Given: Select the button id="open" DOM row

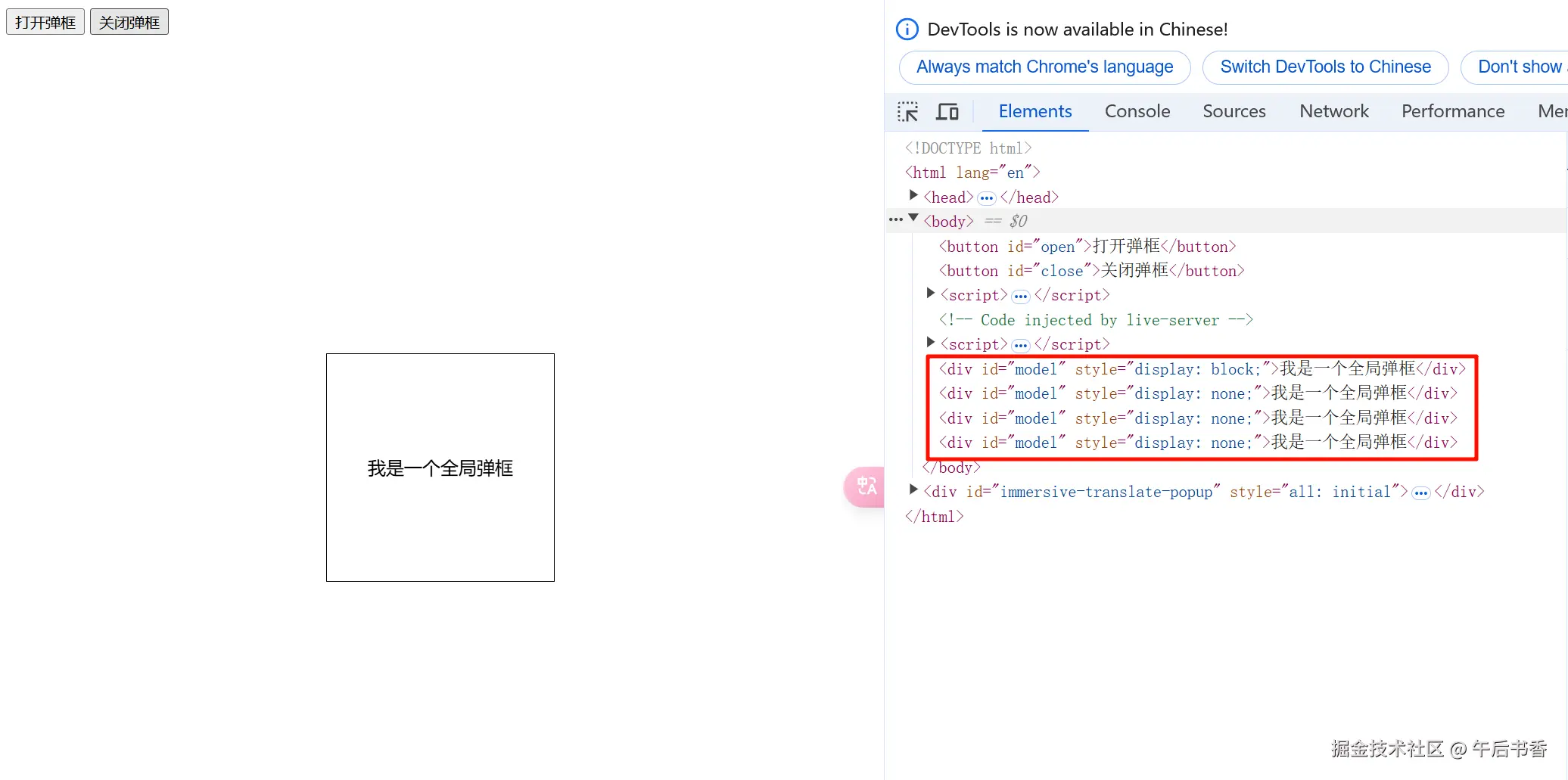Looking at the screenshot, I should 1087,247.
